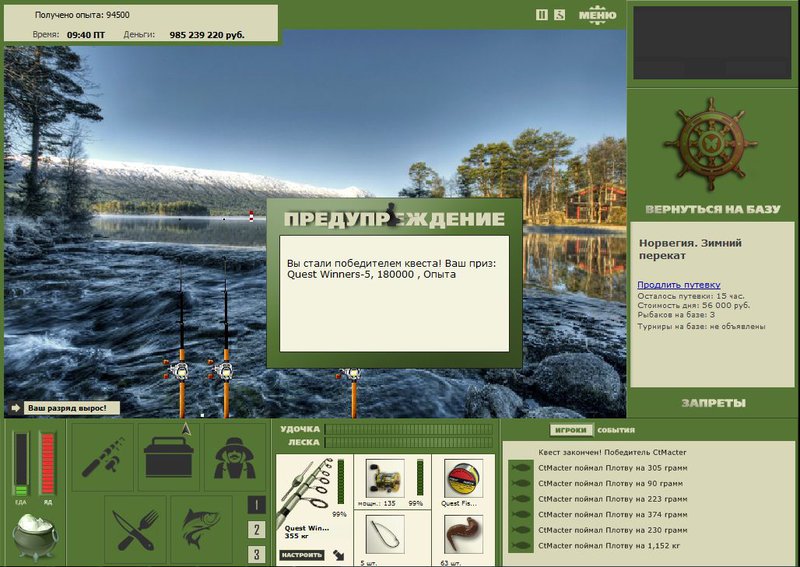Return to base via ВЕРНУТЬСЯ НА БАЗУ
The width and height of the screenshot is (800, 567).
(713, 209)
